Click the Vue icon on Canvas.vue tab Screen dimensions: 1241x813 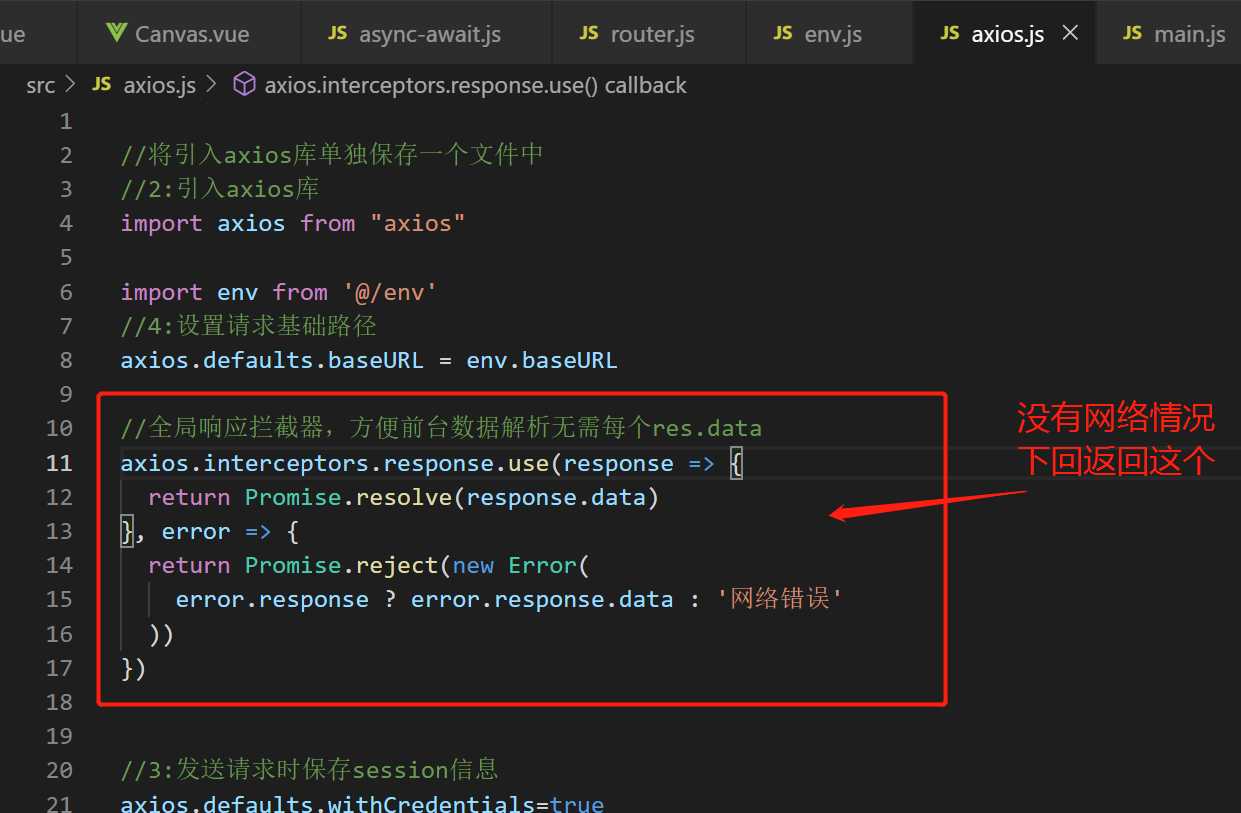coord(116,33)
